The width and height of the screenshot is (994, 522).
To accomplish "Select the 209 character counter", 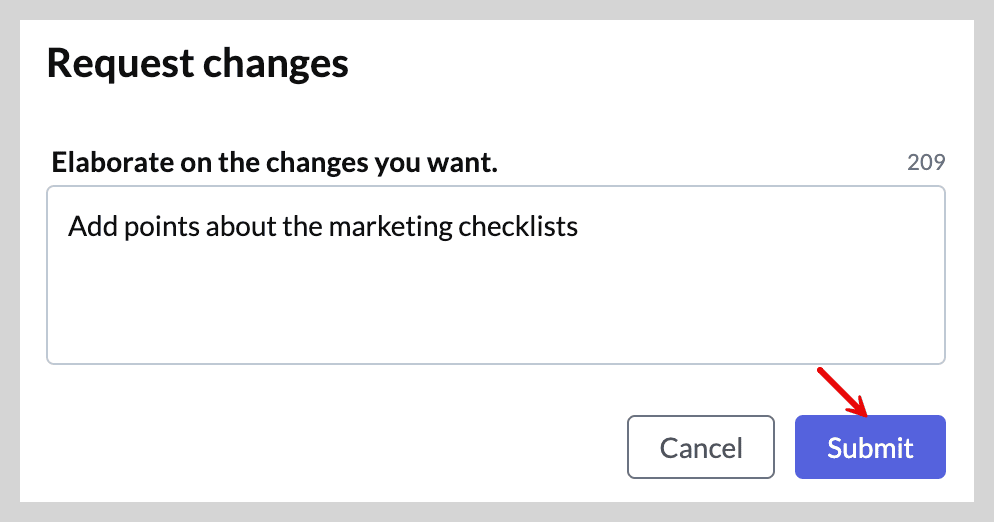I will (926, 162).
